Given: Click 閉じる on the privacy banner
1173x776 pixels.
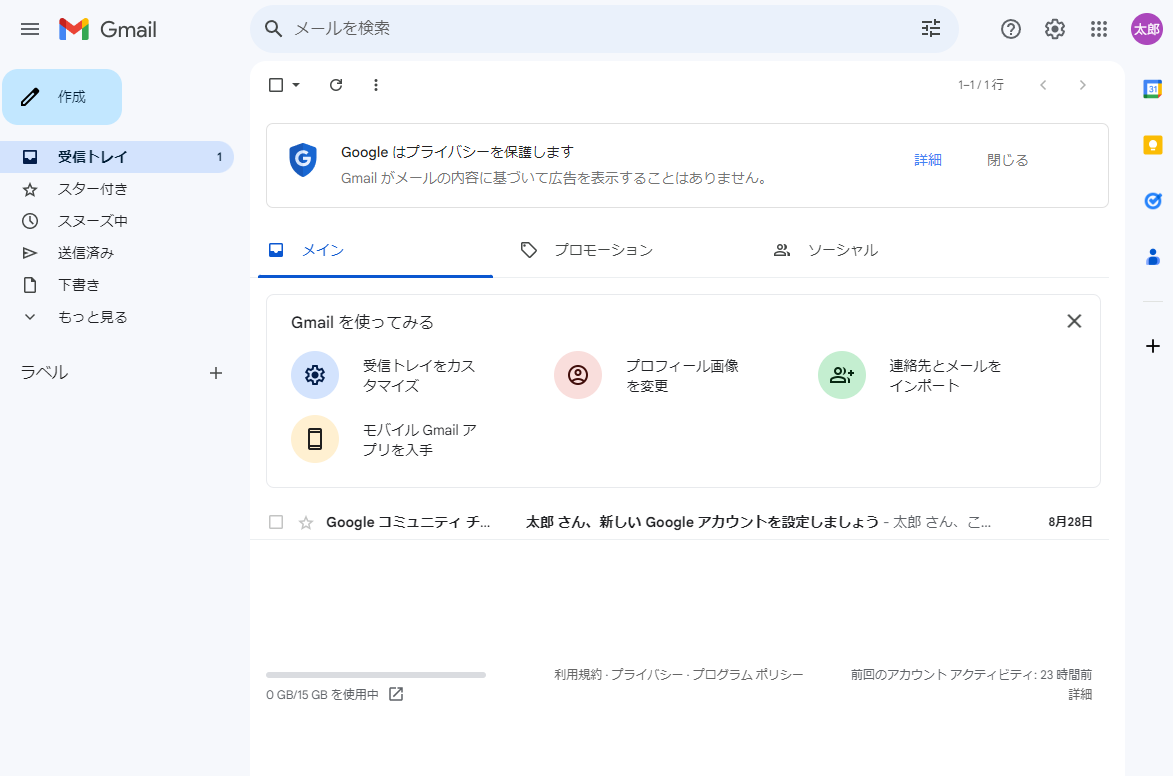Looking at the screenshot, I should [1007, 160].
